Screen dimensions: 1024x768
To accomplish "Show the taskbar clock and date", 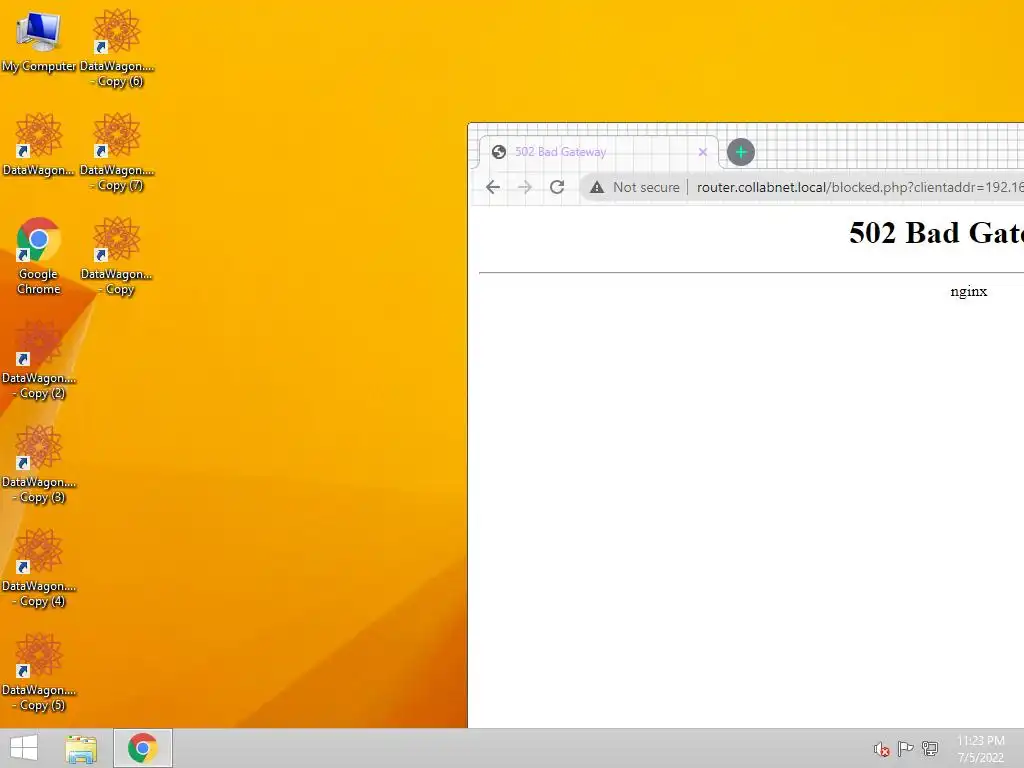I will 981,749.
